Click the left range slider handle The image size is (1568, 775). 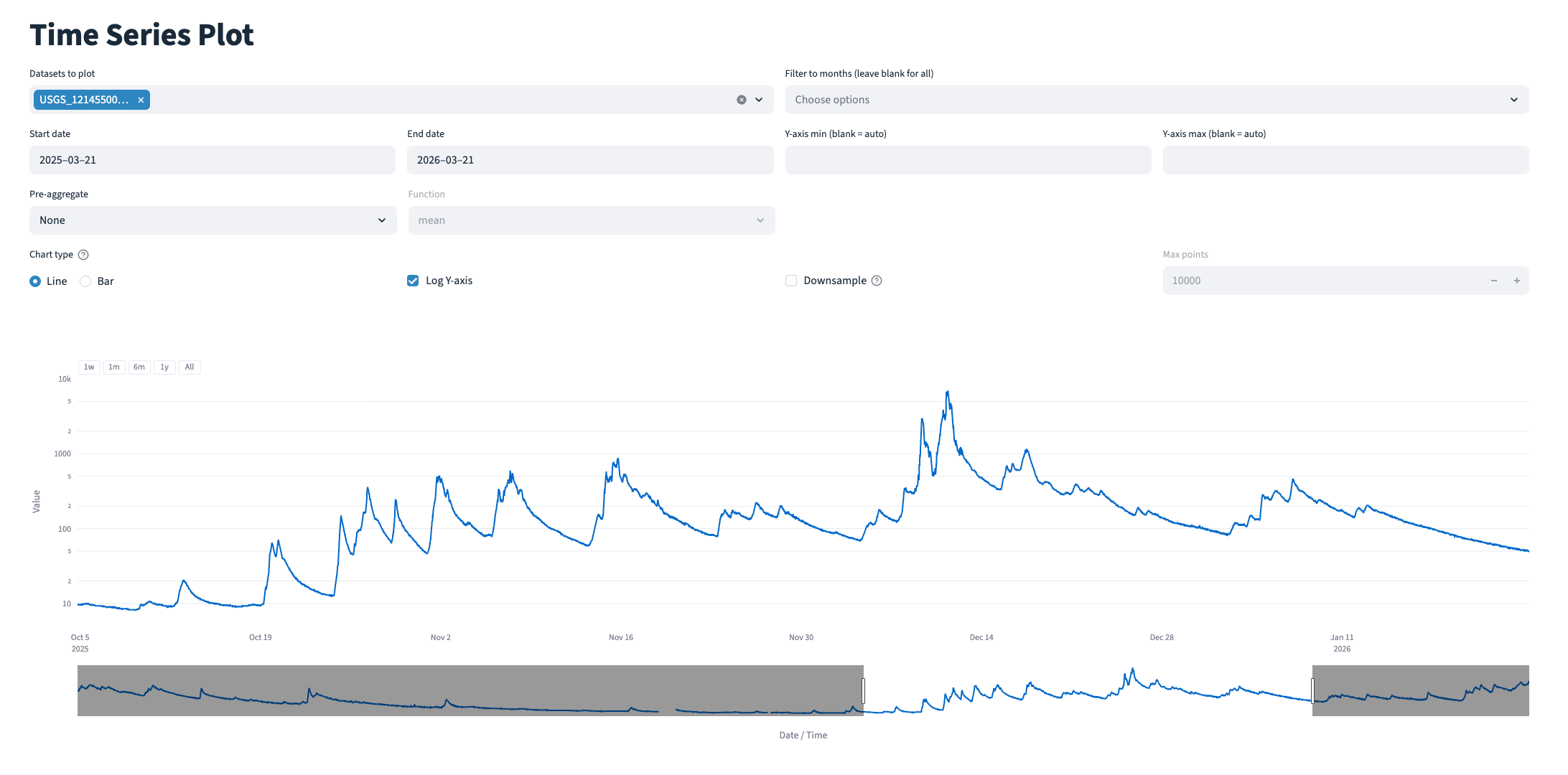(863, 690)
